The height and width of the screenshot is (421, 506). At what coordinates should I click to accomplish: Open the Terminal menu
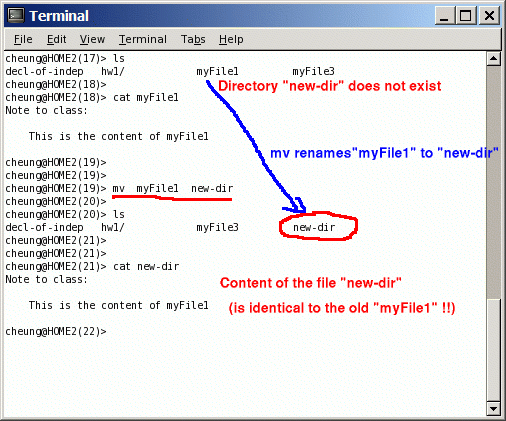pos(143,39)
